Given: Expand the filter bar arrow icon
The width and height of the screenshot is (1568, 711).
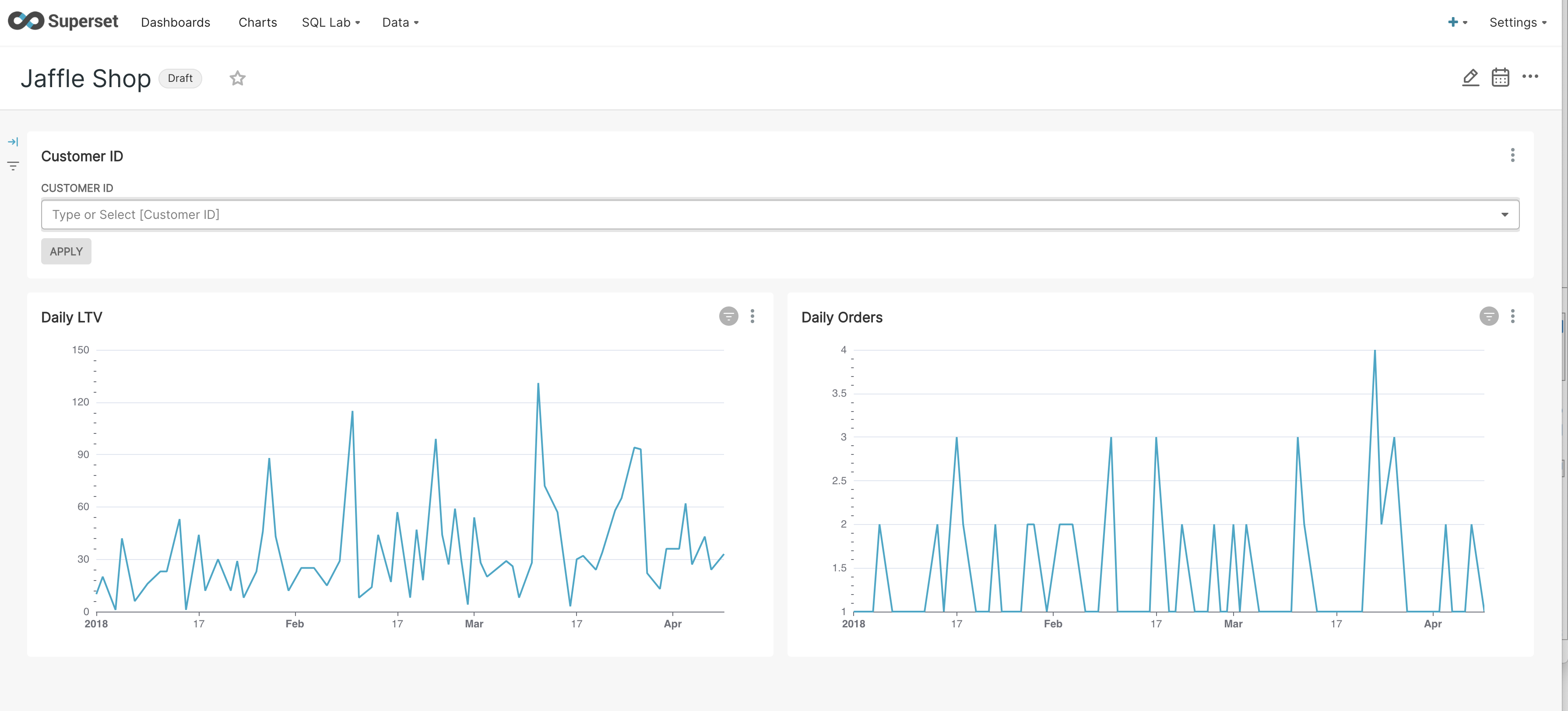Looking at the screenshot, I should [13, 142].
